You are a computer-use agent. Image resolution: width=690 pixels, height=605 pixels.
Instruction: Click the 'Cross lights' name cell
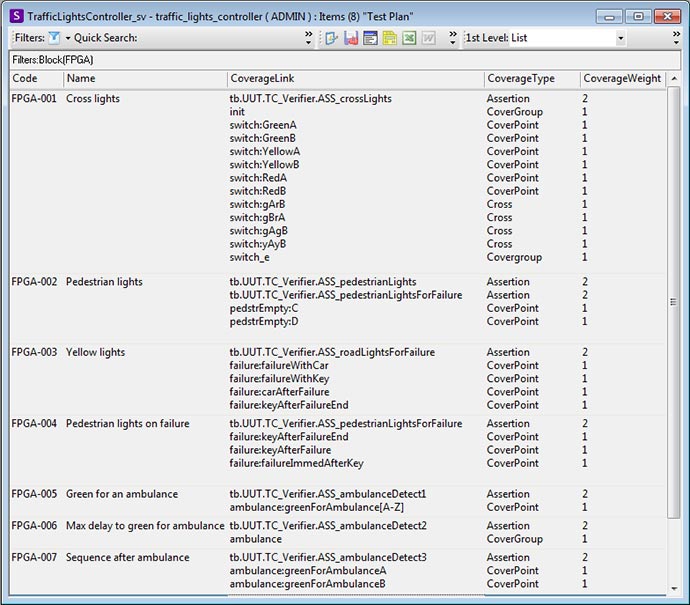[93, 99]
